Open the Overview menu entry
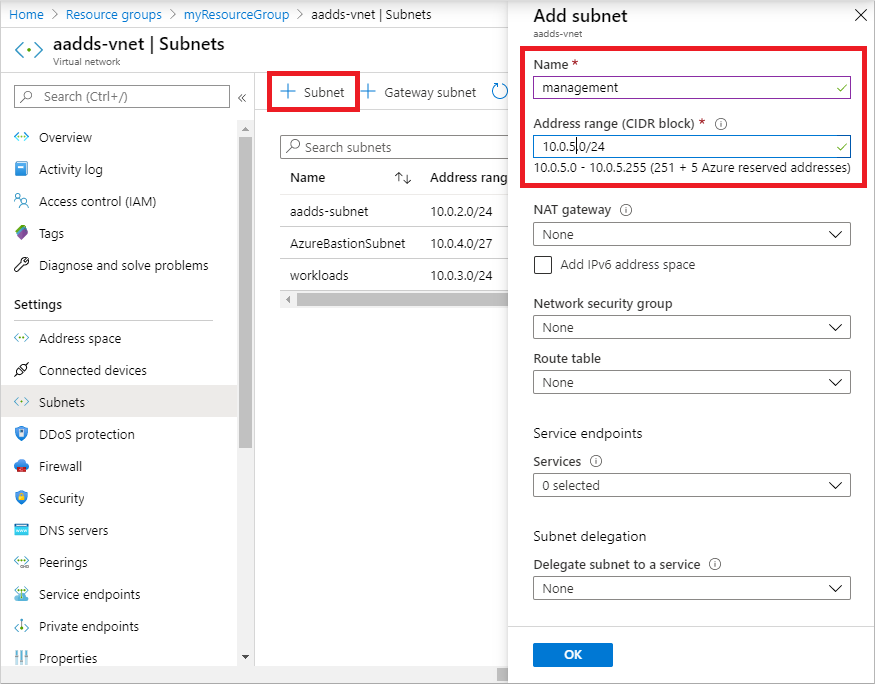This screenshot has height=684, width=875. click(75, 137)
